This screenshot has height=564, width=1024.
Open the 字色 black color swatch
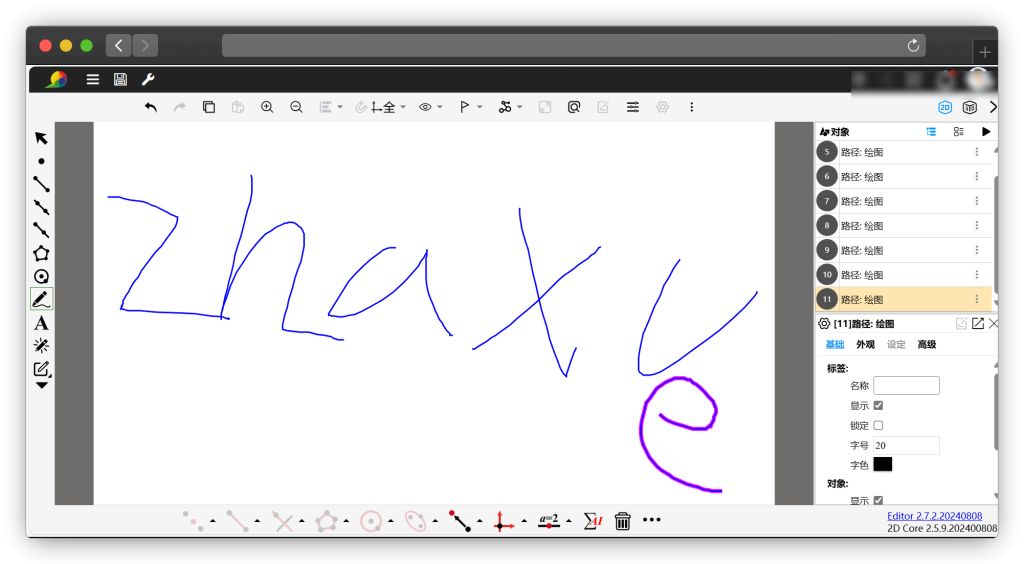[x=883, y=465]
